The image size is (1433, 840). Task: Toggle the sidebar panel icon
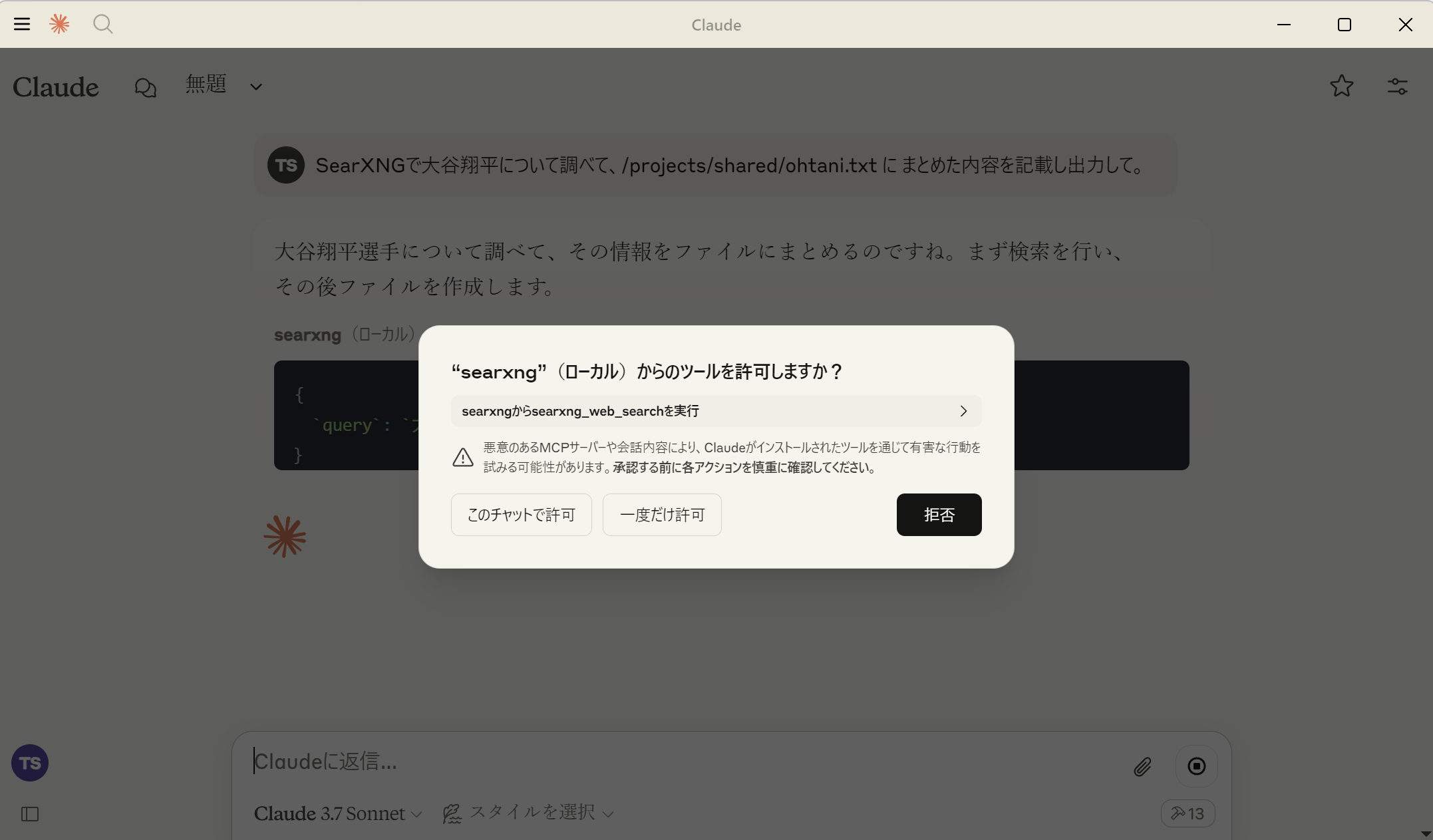(30, 814)
